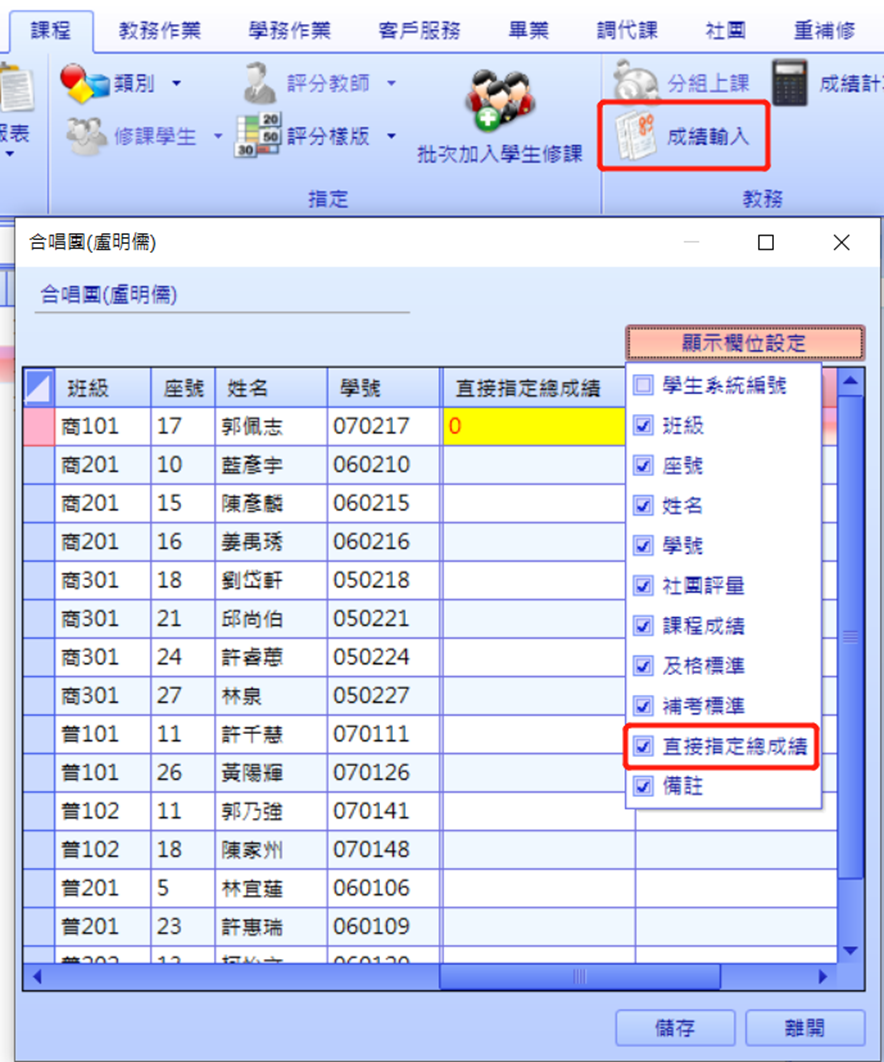Click the vertical scrollbar down arrow
Screen dimensions: 884x1062
pyautogui.click(x=850, y=950)
